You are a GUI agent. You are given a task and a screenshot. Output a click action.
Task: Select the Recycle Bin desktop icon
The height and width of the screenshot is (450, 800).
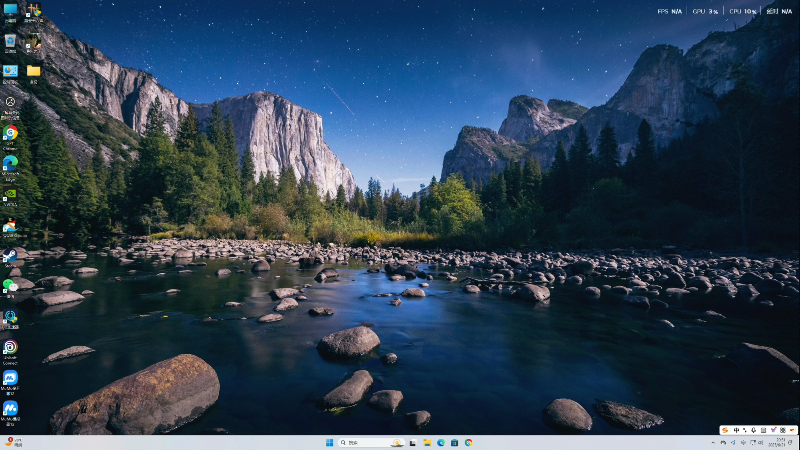tap(10, 43)
